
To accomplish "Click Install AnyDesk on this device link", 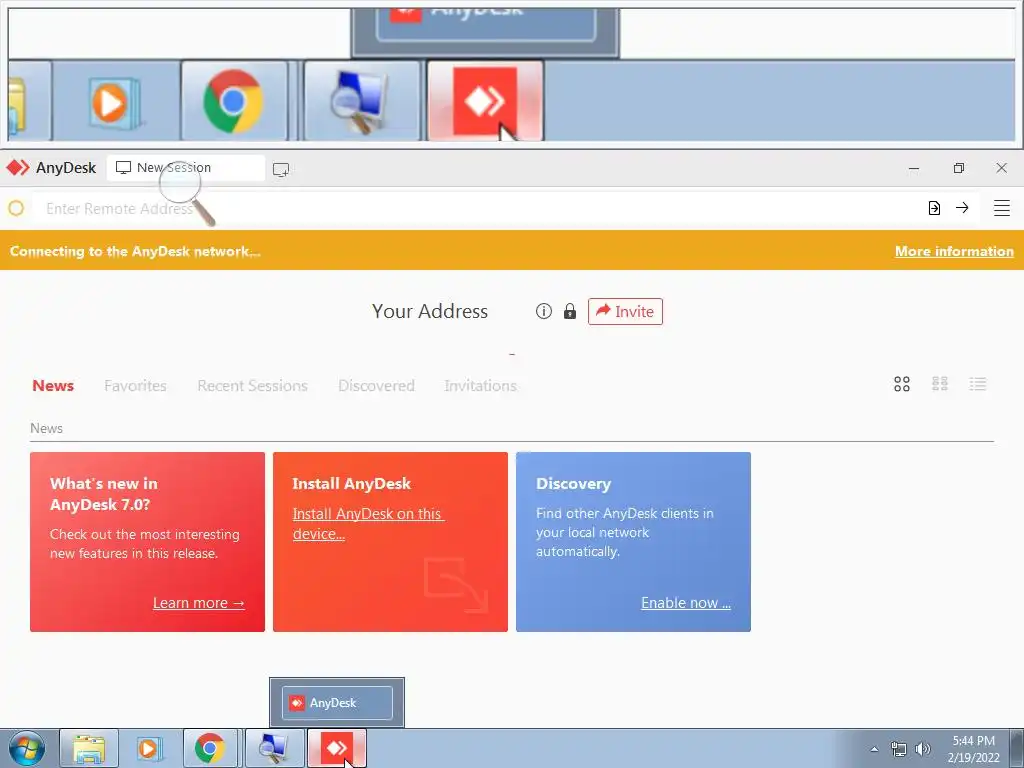I will pyautogui.click(x=368, y=524).
